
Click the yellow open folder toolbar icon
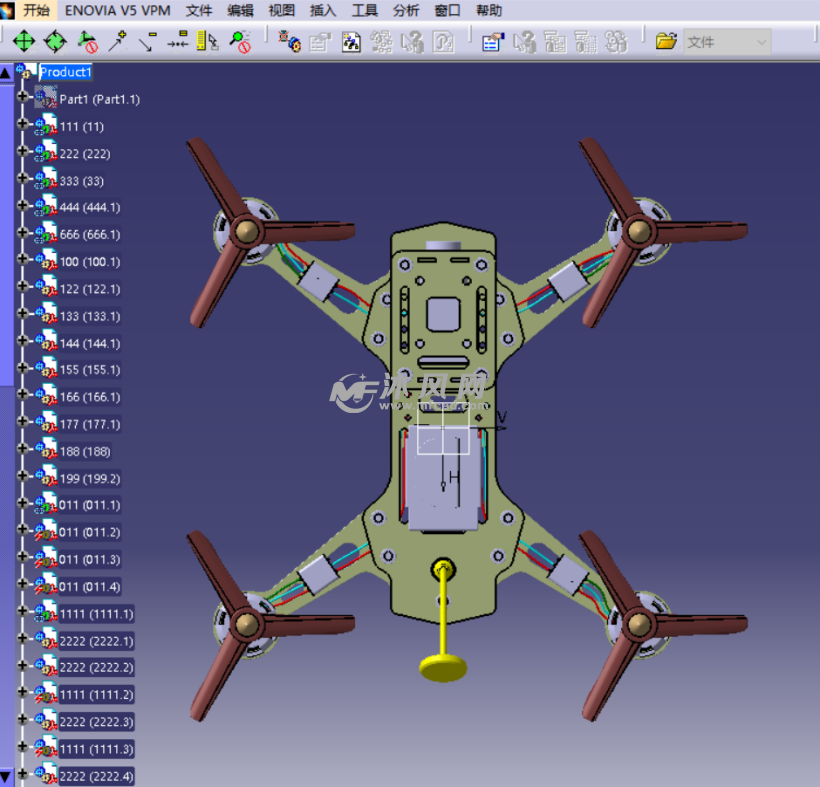coord(666,41)
